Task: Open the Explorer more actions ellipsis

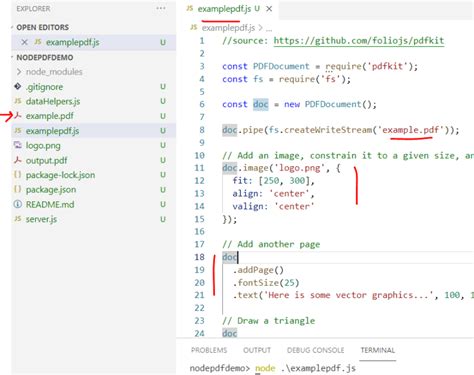Action: click(161, 8)
